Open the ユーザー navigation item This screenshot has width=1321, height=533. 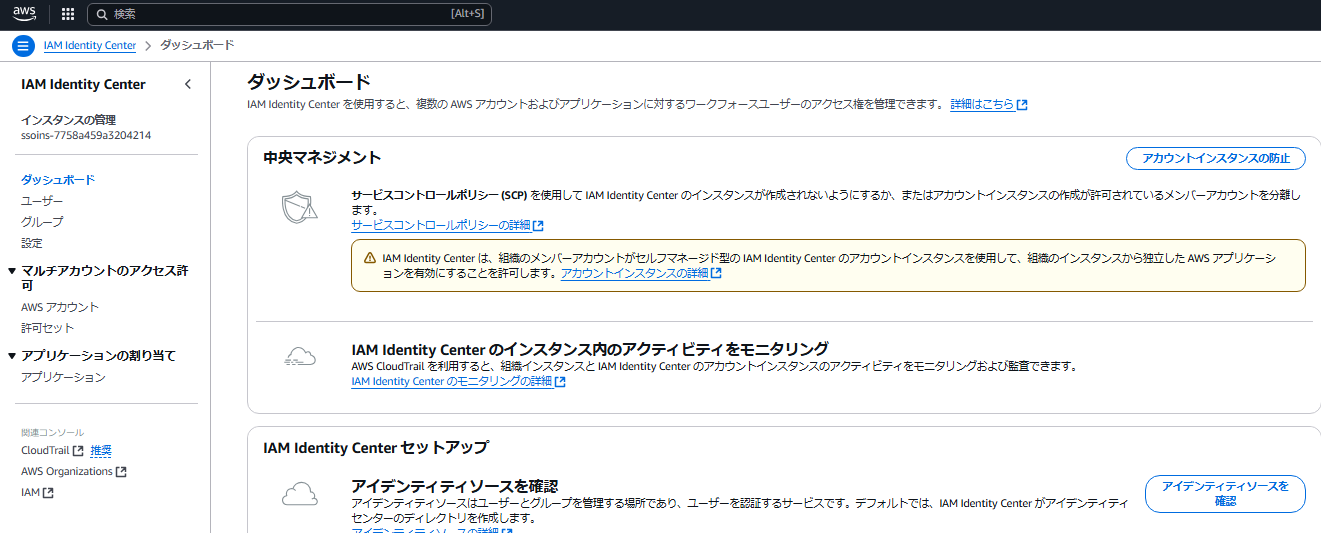click(42, 201)
